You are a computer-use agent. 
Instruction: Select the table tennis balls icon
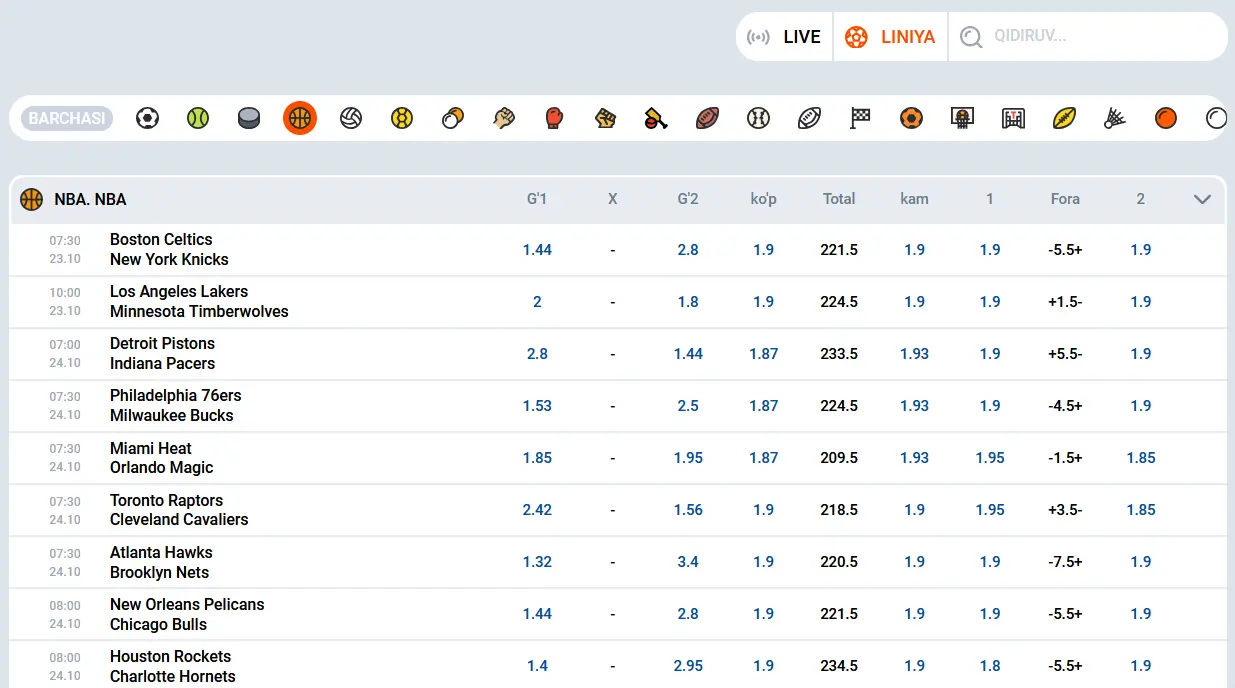point(453,118)
